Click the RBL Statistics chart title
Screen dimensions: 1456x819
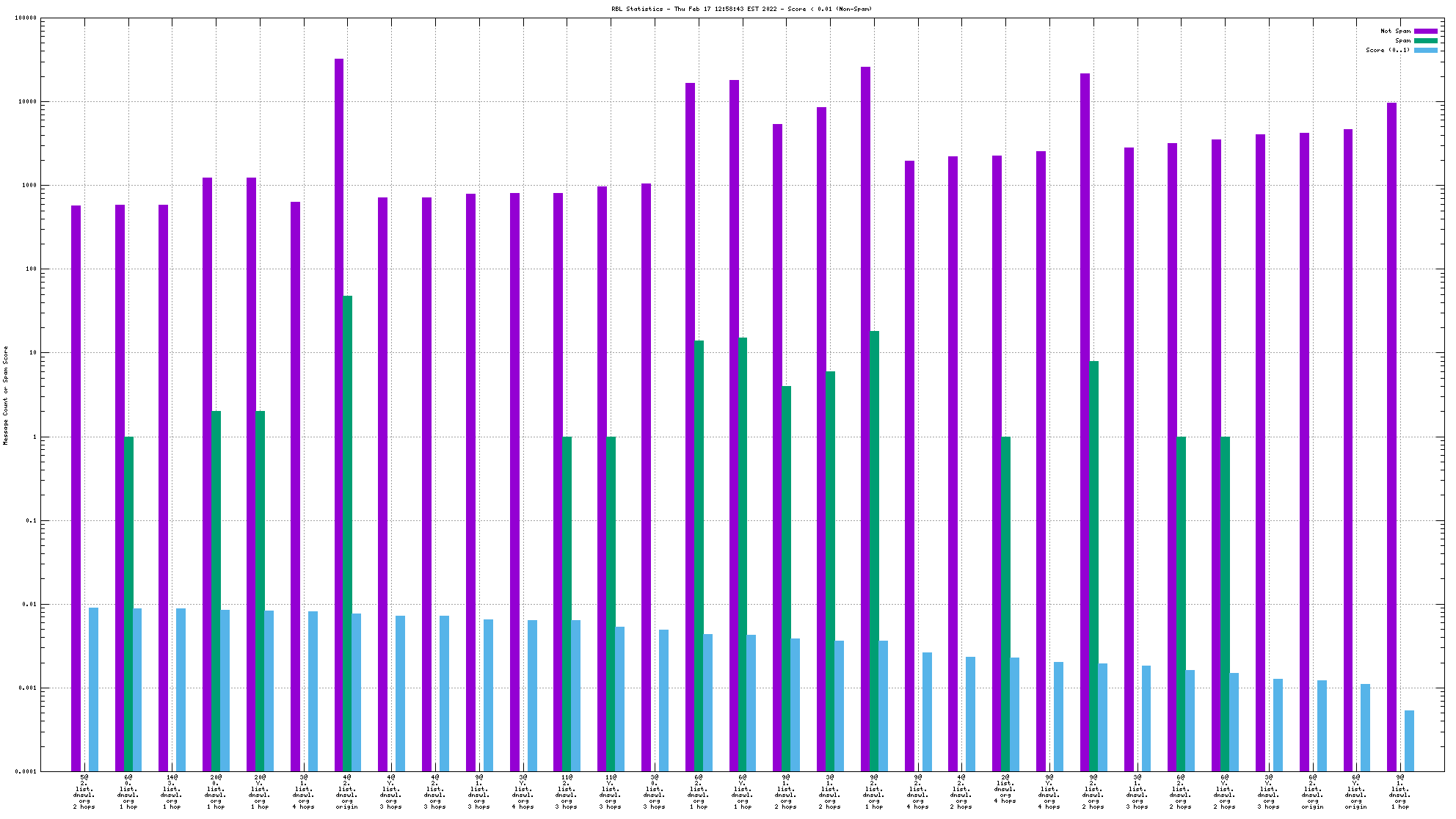741,9
